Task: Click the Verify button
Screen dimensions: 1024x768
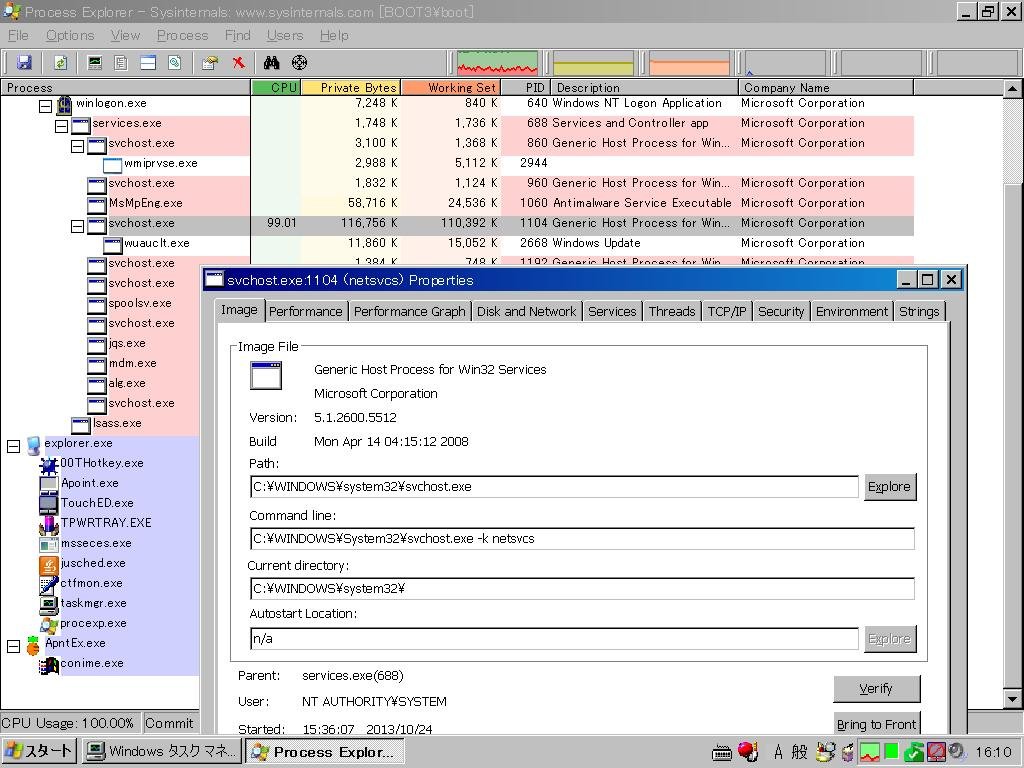Action: point(876,688)
